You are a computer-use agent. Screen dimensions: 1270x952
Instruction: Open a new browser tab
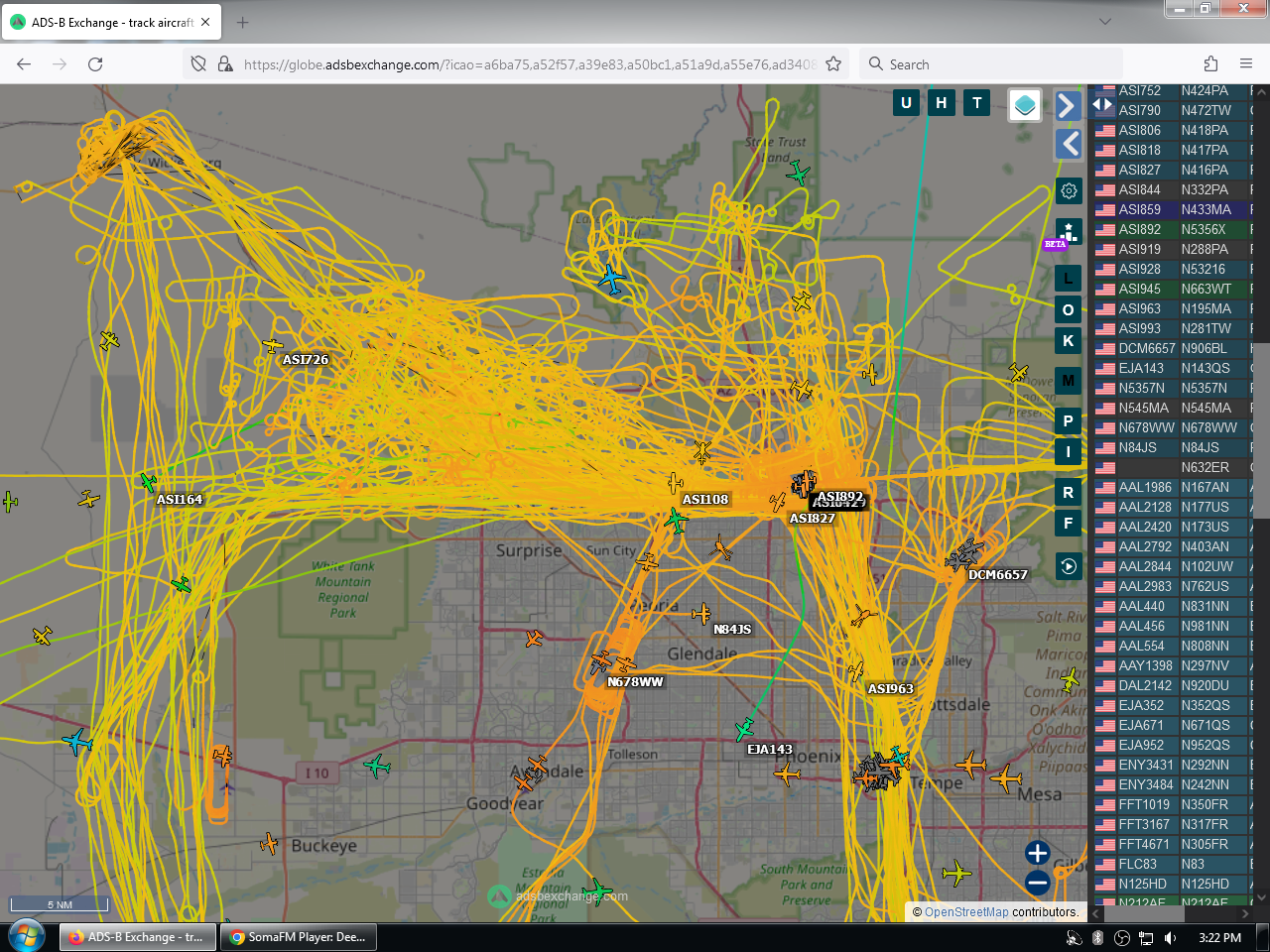coord(243,22)
